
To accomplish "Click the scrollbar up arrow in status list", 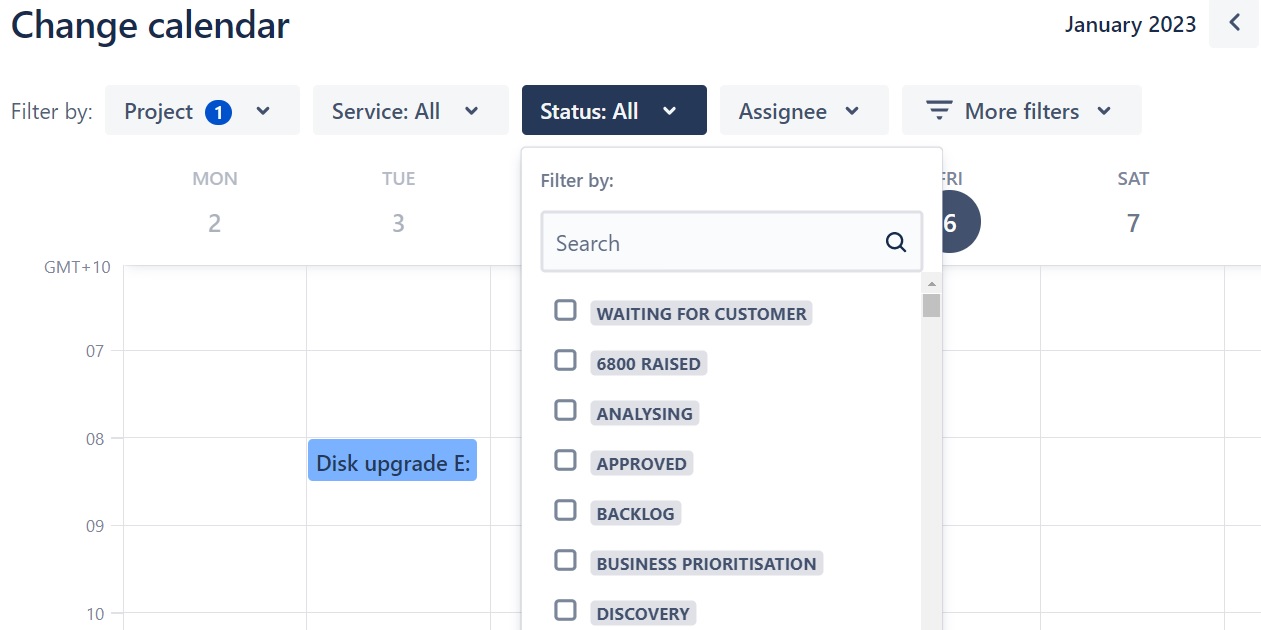I will click(931, 284).
